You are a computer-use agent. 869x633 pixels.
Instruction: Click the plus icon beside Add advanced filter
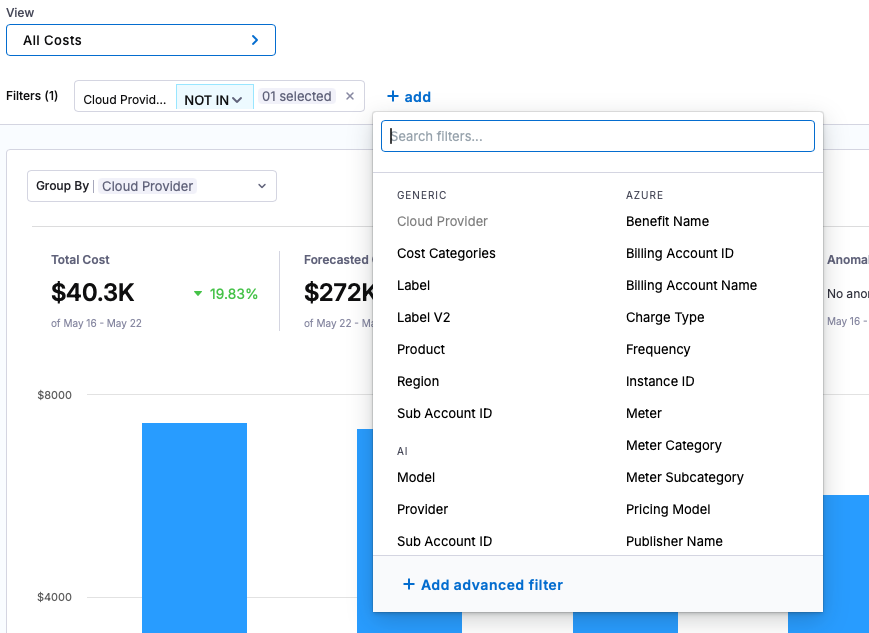(408, 584)
